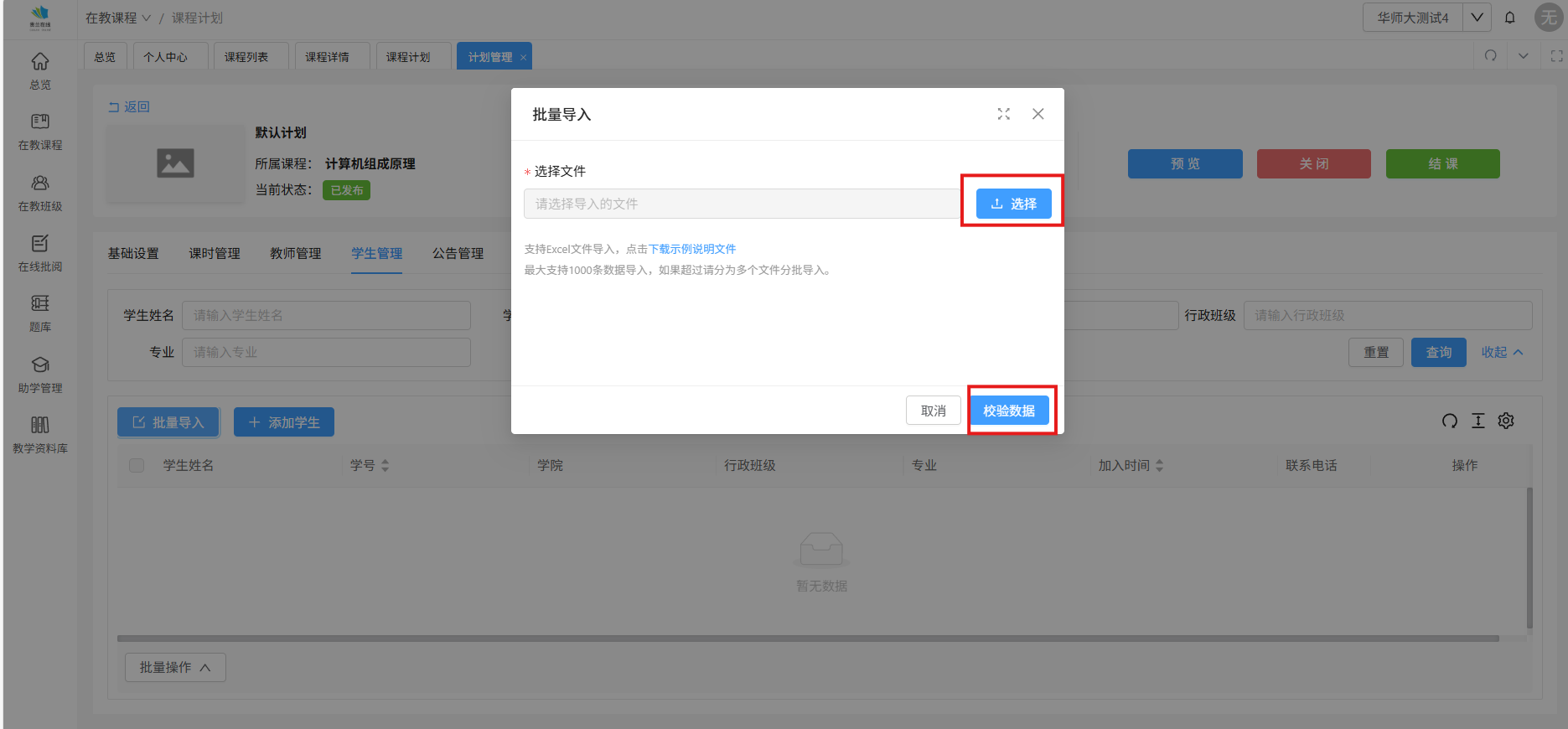Screen dimensions: 1568x729
Task: Collapse the search filters with 收起
Action: click(1501, 352)
